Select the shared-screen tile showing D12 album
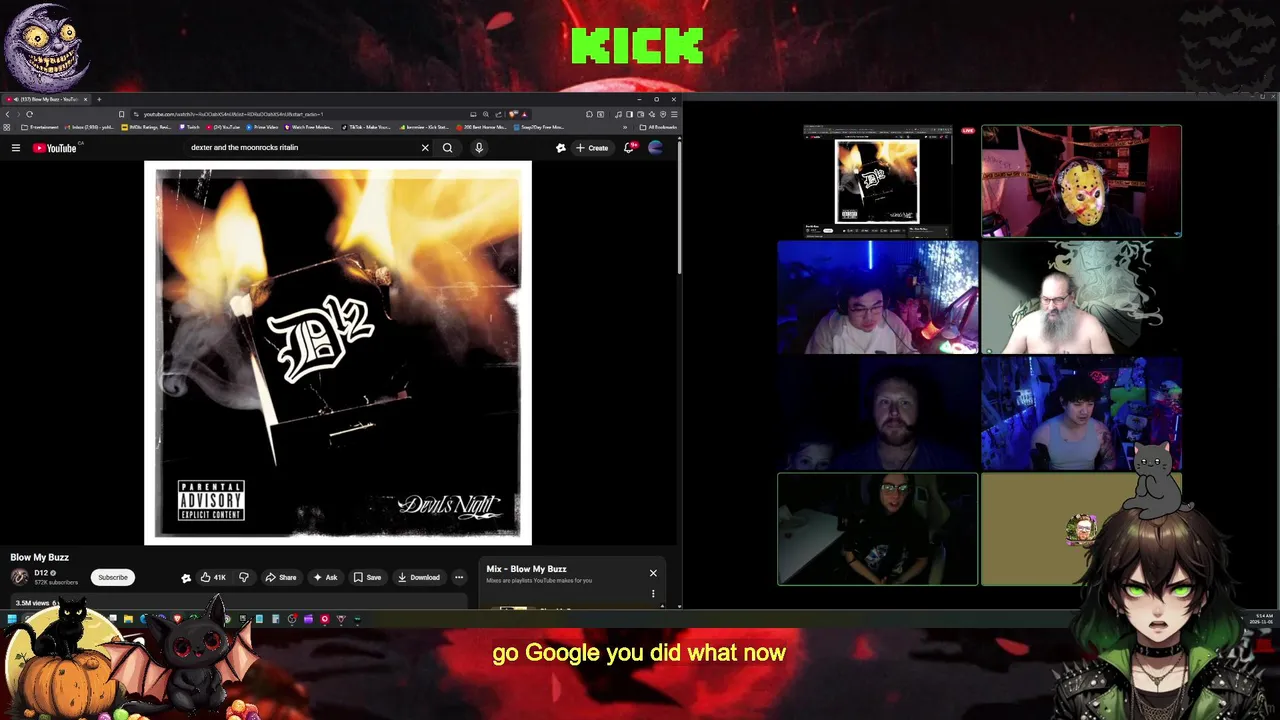Screen dimensions: 1280x720 (877, 181)
